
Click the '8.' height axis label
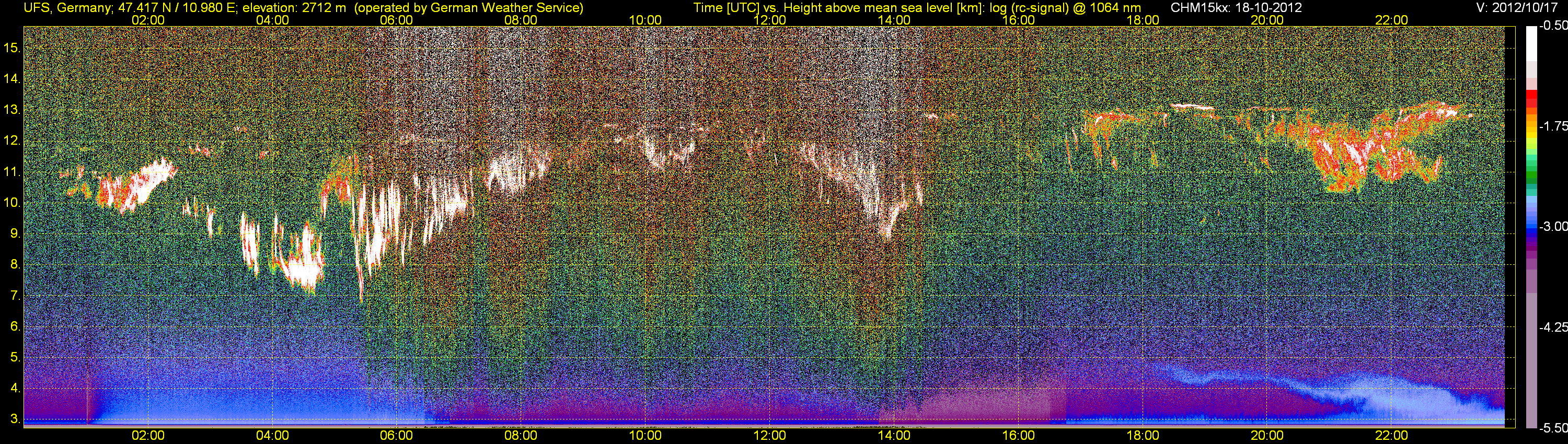15,265
